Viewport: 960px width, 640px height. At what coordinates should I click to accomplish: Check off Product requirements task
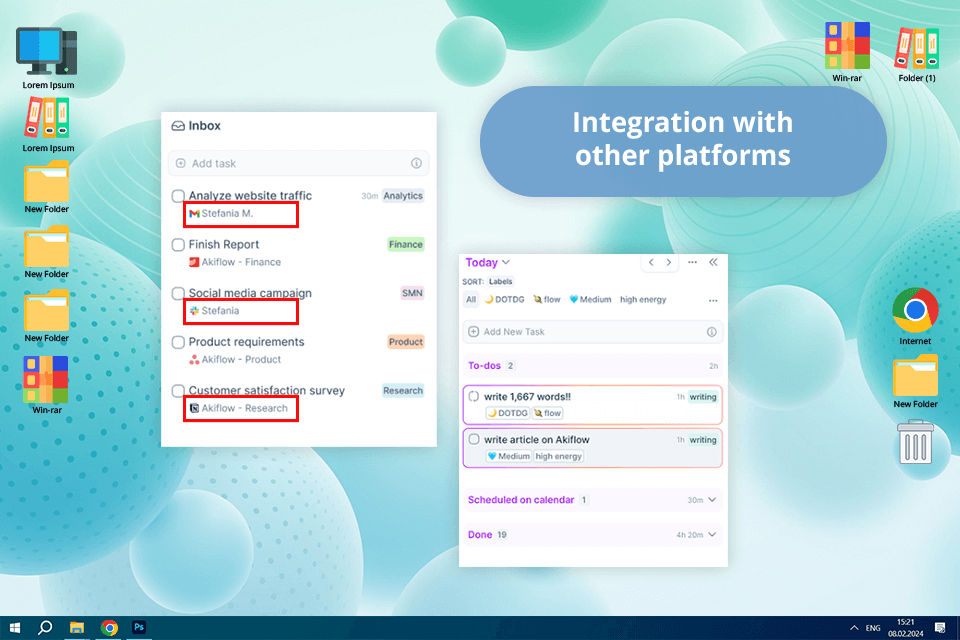click(x=178, y=342)
